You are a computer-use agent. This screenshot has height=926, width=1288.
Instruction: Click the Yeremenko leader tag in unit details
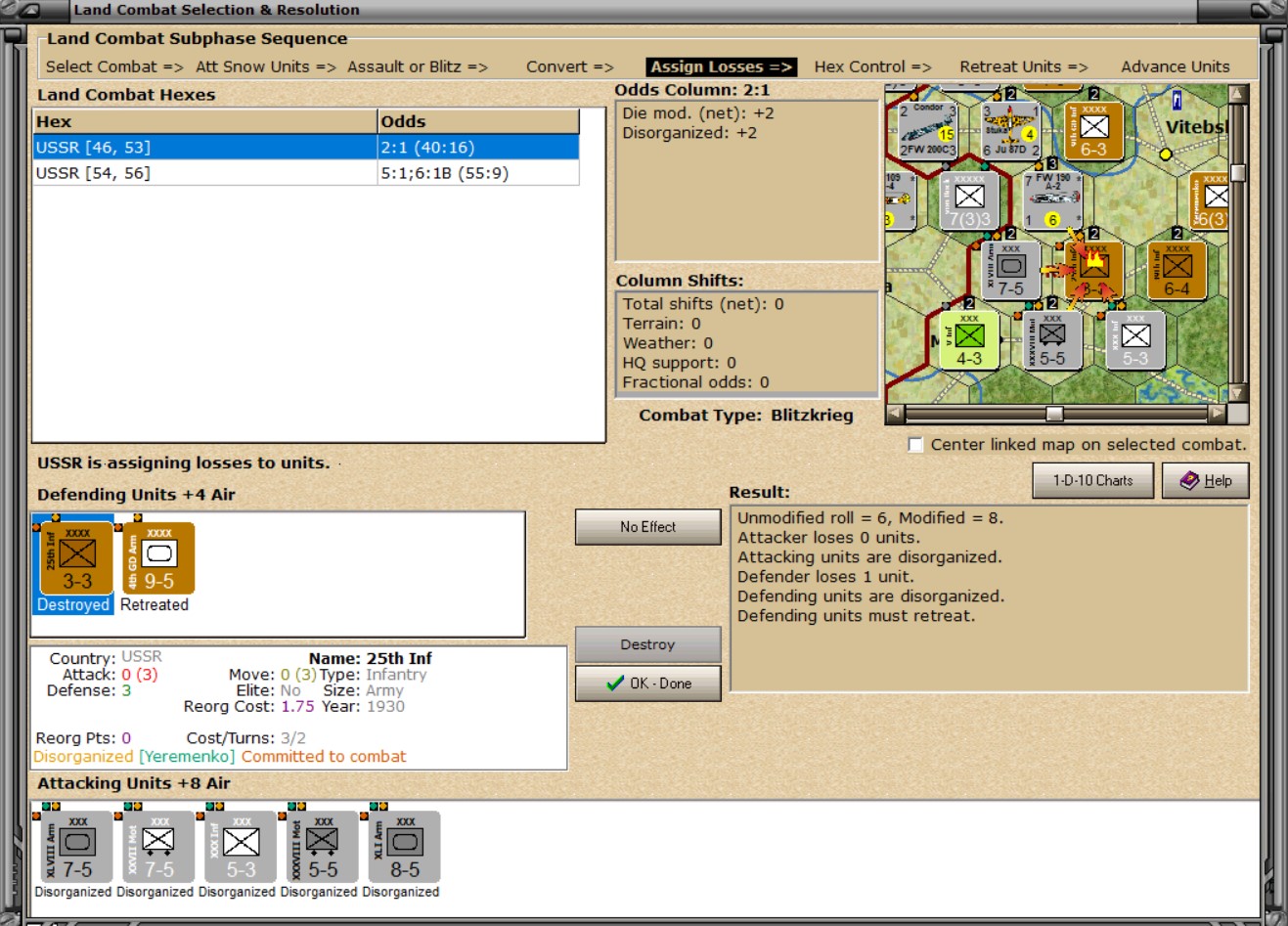point(187,757)
